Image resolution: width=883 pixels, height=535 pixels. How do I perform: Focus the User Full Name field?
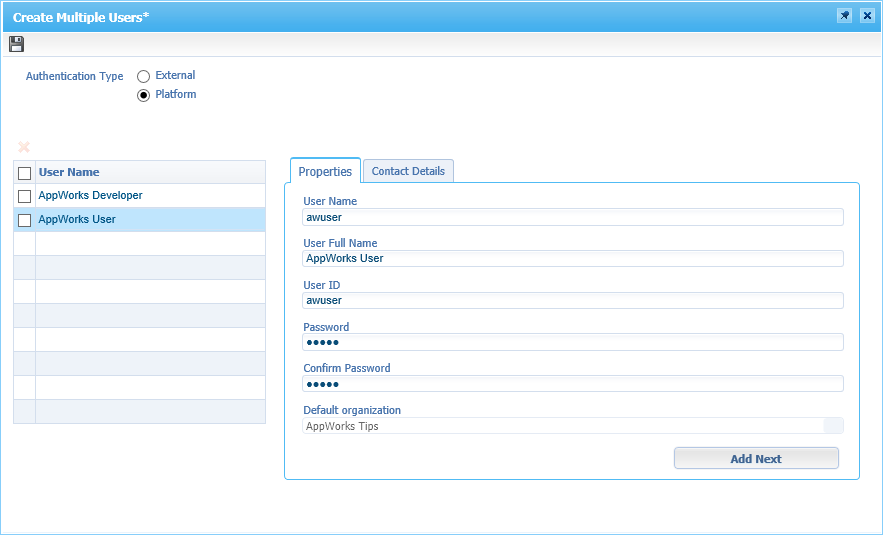coord(573,258)
